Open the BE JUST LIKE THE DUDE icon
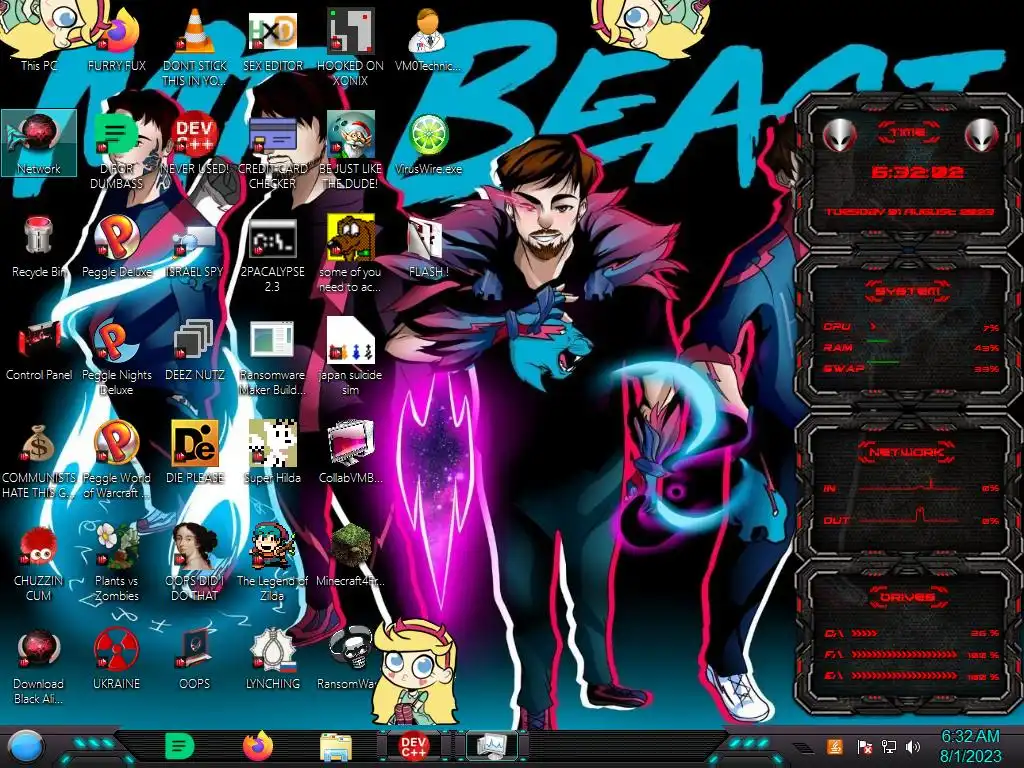The width and height of the screenshot is (1024, 768). tap(350, 150)
